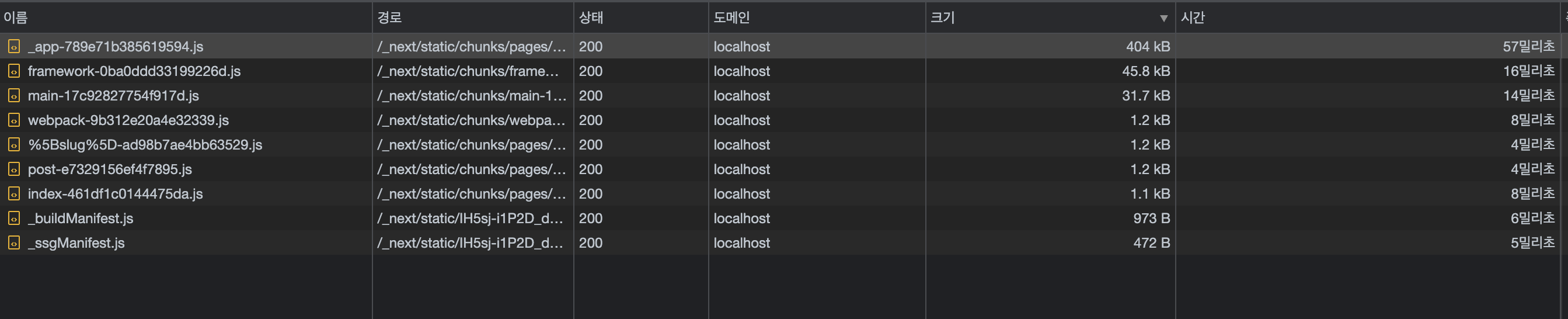Click the 404 kB size value
The image size is (1568, 319).
click(1148, 47)
